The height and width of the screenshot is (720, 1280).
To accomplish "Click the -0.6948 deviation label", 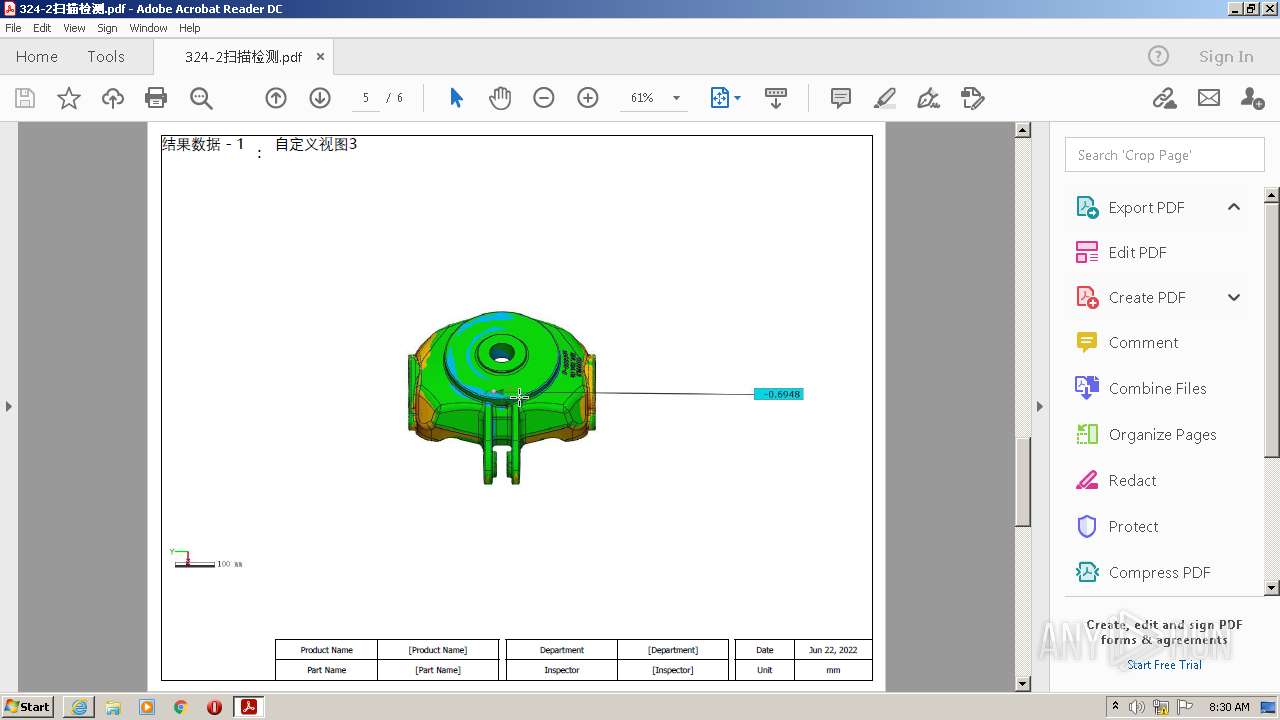I will (x=779, y=394).
